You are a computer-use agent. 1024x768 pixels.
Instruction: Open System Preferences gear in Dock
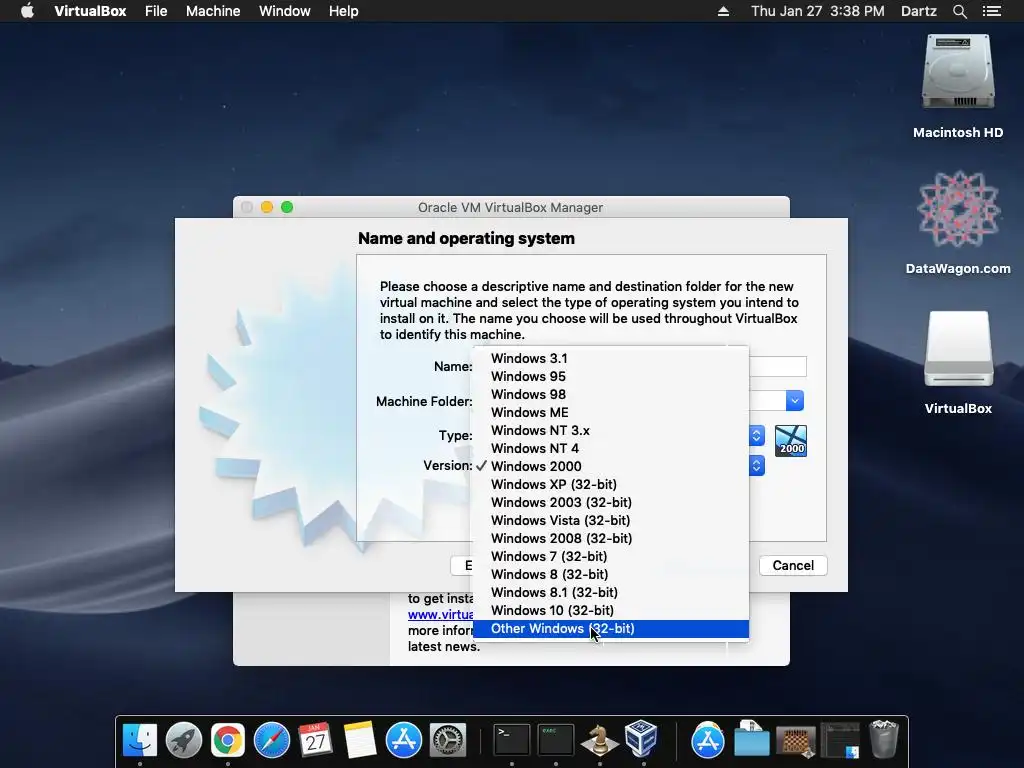[x=448, y=740]
